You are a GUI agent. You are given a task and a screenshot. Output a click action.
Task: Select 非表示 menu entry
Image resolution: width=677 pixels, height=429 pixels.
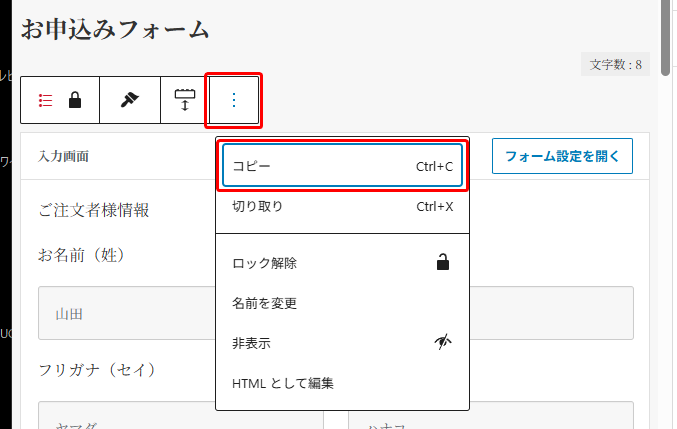click(x=342, y=344)
